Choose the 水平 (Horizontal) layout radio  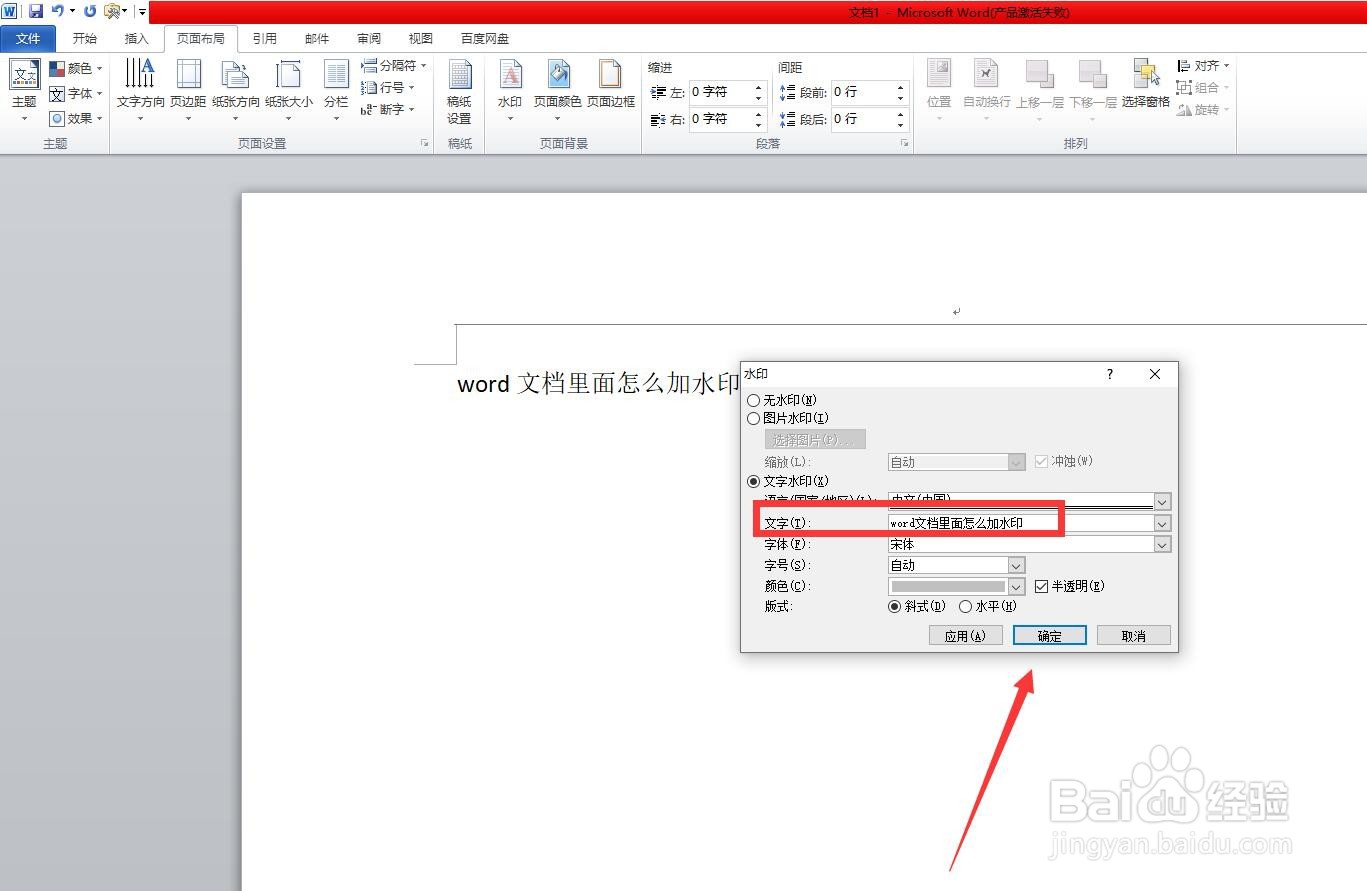click(x=965, y=606)
